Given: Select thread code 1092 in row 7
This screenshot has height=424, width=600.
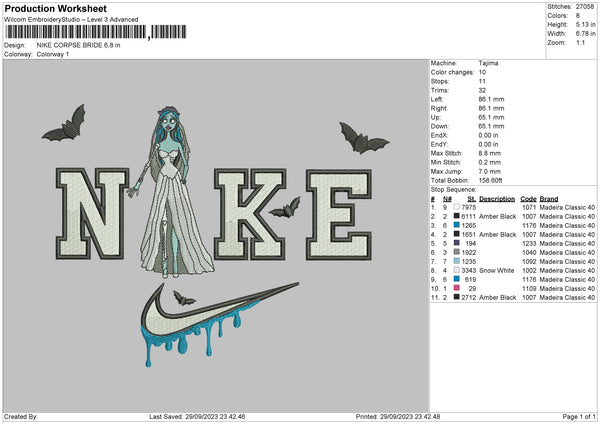Looking at the screenshot, I should pos(529,261).
